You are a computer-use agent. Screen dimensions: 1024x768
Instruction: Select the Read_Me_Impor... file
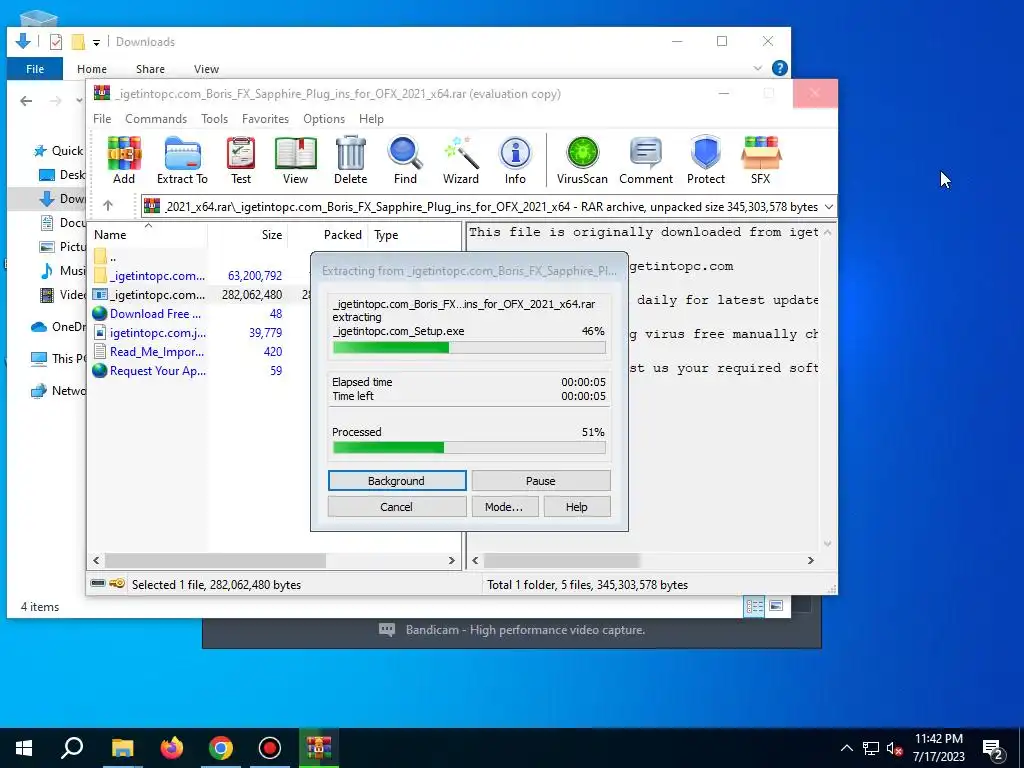tap(157, 351)
